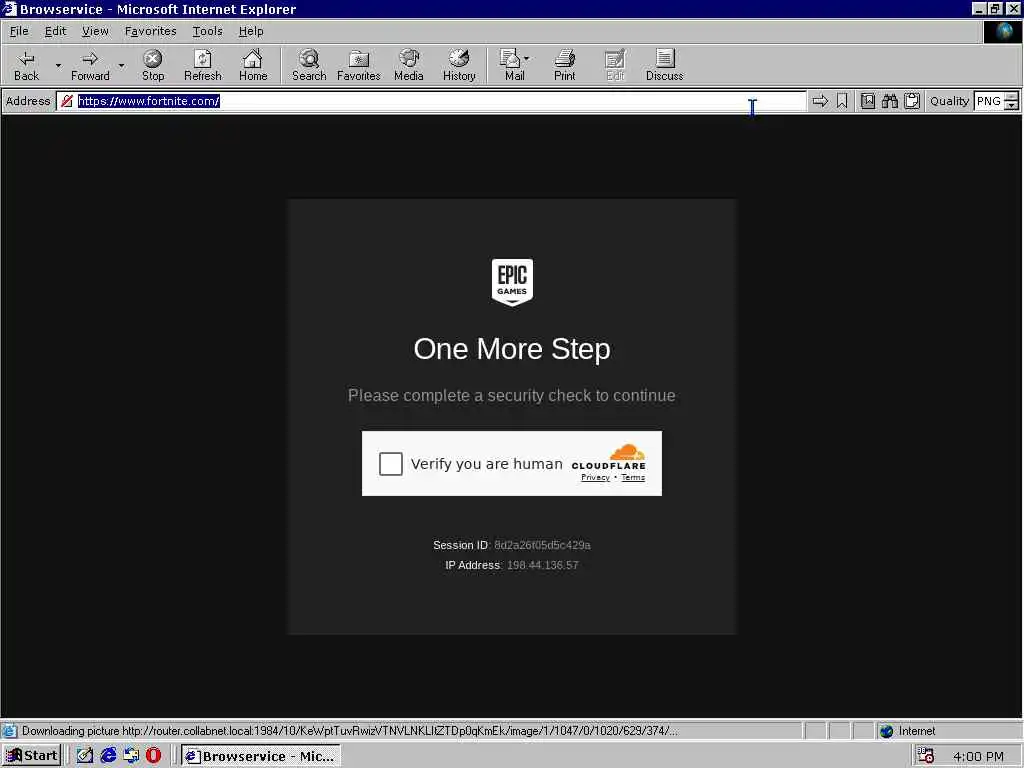Click the Edit toolbar button
The image size is (1024, 768).
pos(615,65)
